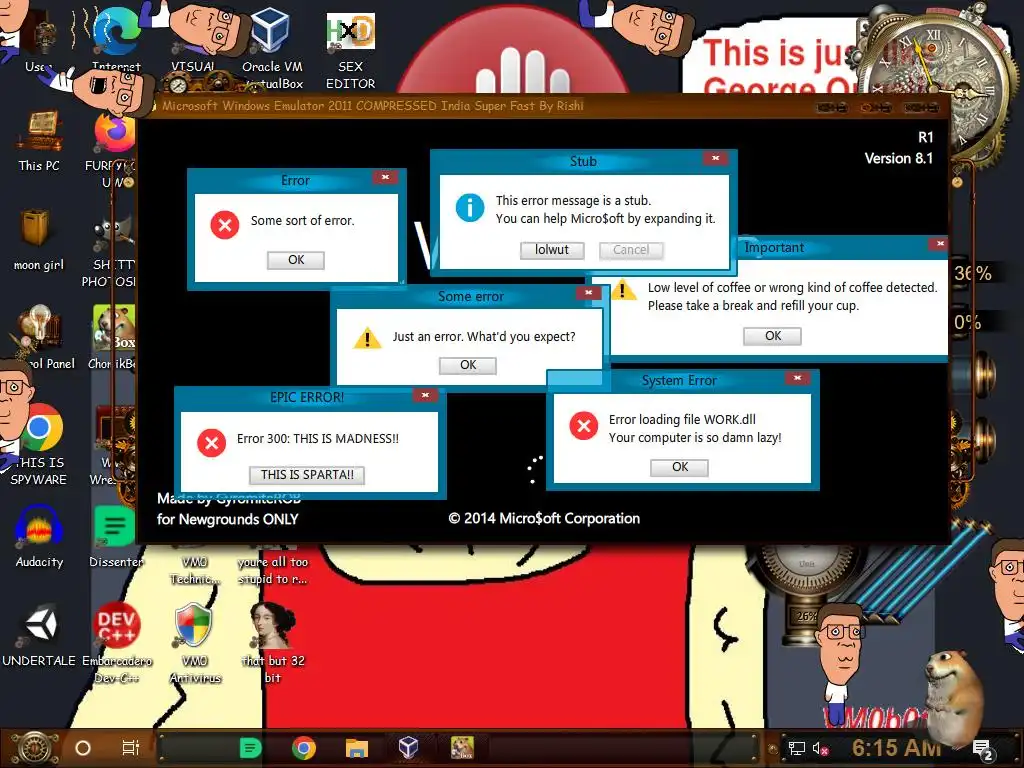The height and width of the screenshot is (768, 1024).
Task: Open the notification center icon
Action: click(982, 750)
